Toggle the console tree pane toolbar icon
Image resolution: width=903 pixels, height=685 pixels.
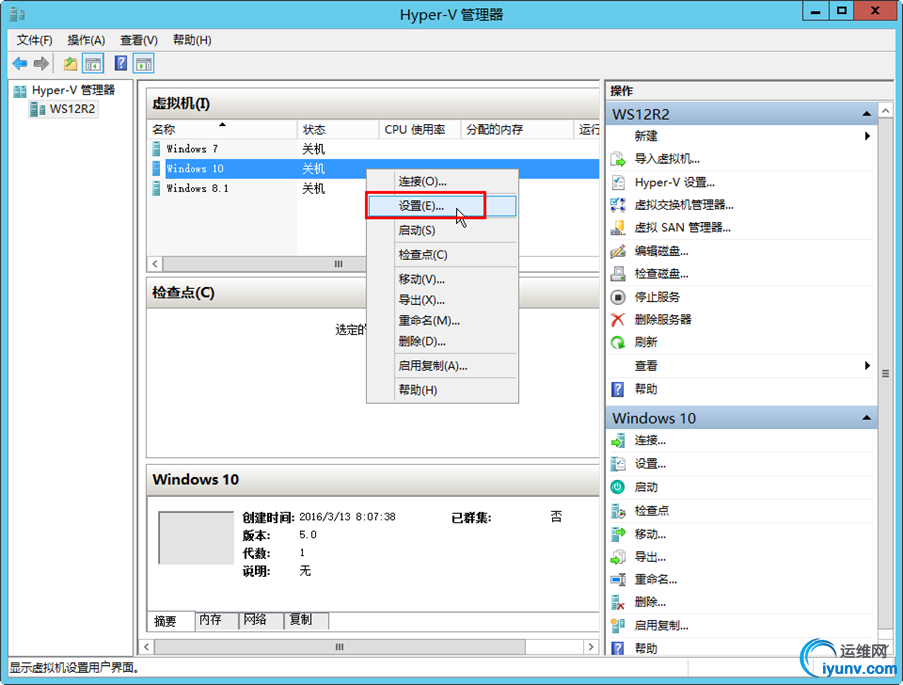[x=93, y=63]
